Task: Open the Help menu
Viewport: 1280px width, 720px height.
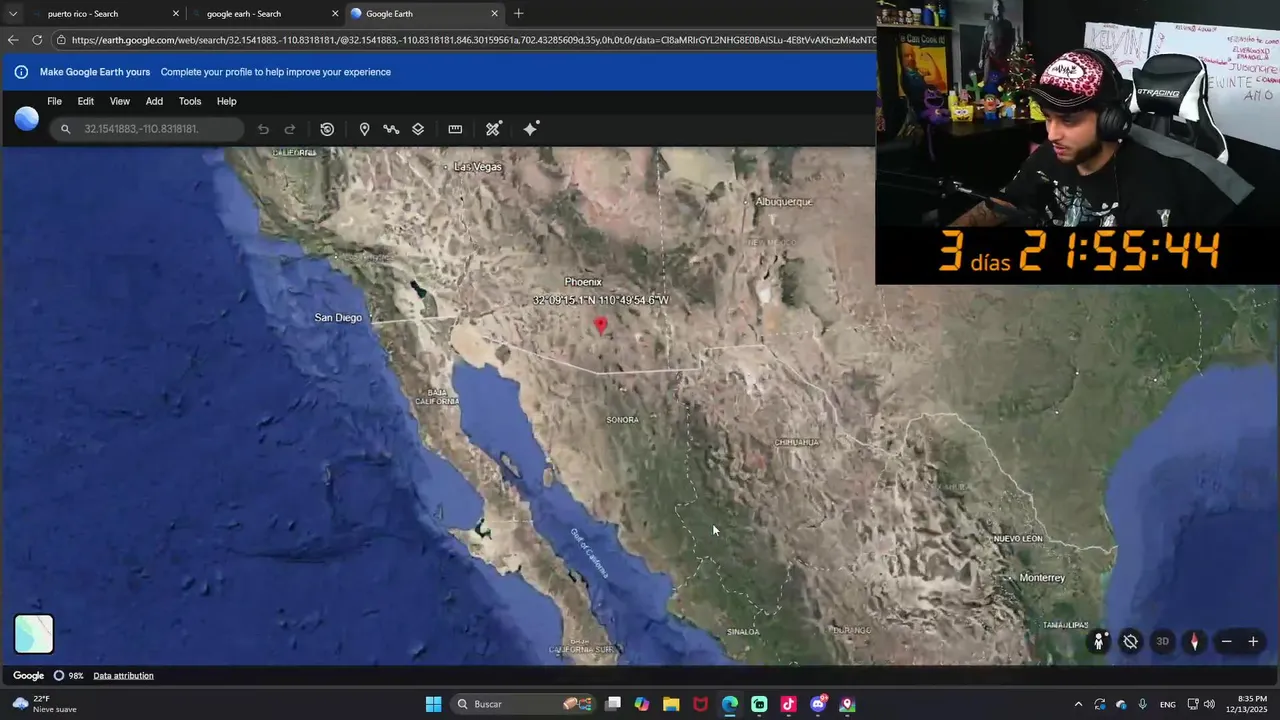Action: (x=227, y=101)
